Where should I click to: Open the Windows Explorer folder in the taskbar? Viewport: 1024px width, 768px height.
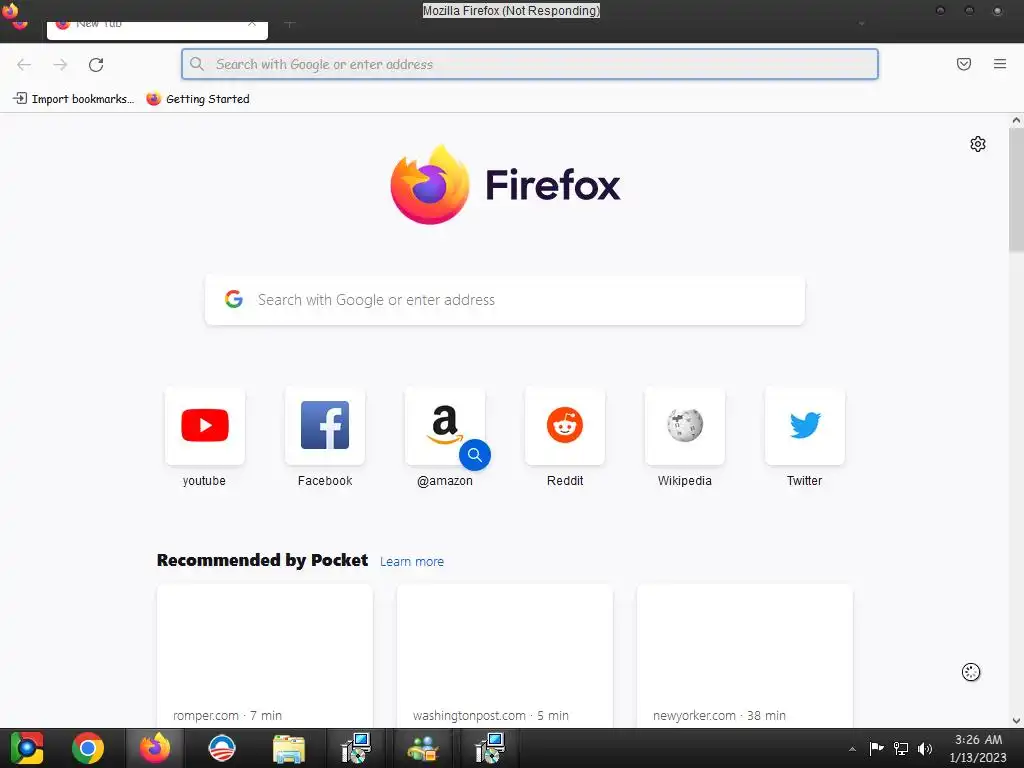tap(289, 749)
